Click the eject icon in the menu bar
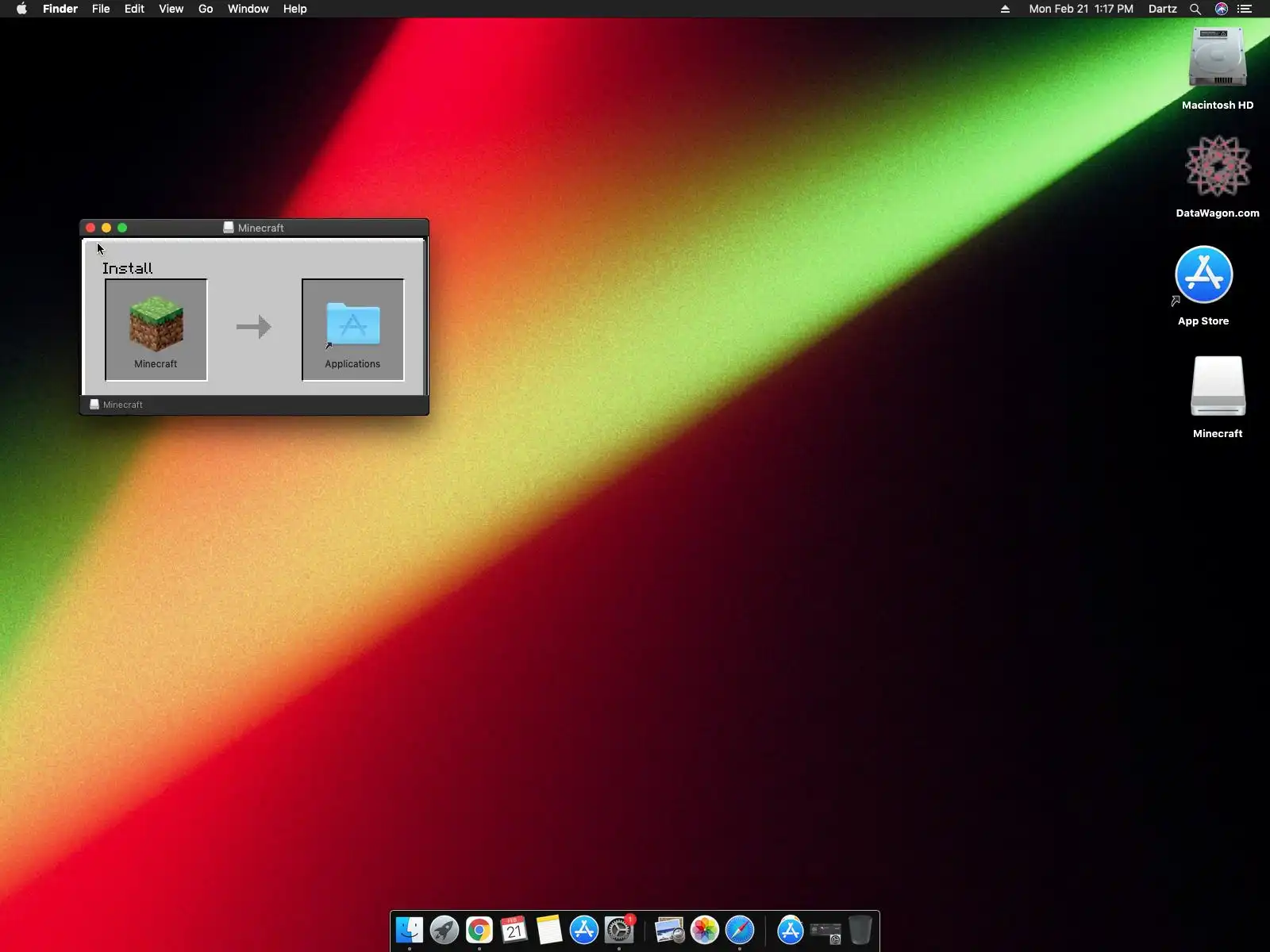The width and height of the screenshot is (1270, 952). click(x=1005, y=9)
